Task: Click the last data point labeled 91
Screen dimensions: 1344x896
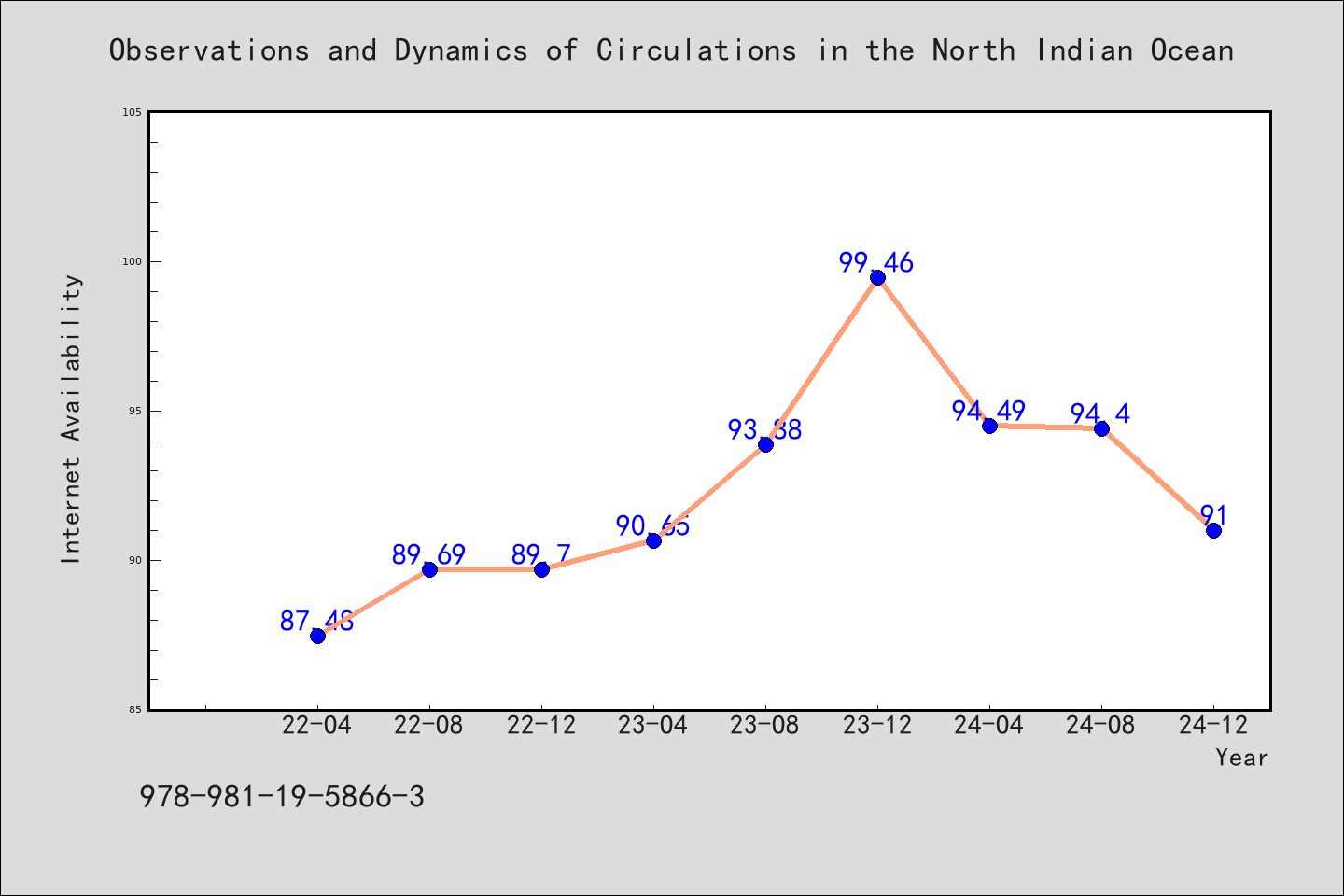Action: (1213, 530)
